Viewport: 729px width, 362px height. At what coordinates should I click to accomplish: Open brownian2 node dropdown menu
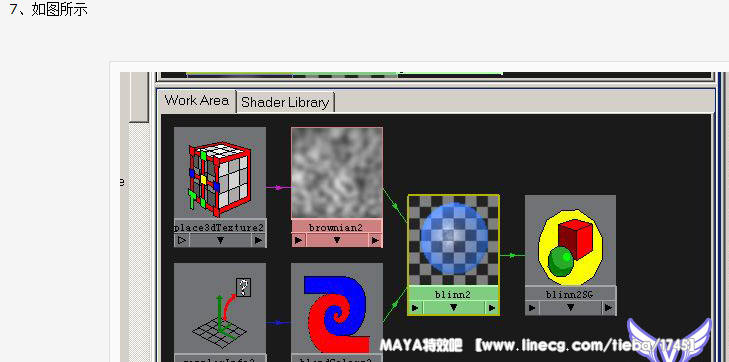[337, 240]
